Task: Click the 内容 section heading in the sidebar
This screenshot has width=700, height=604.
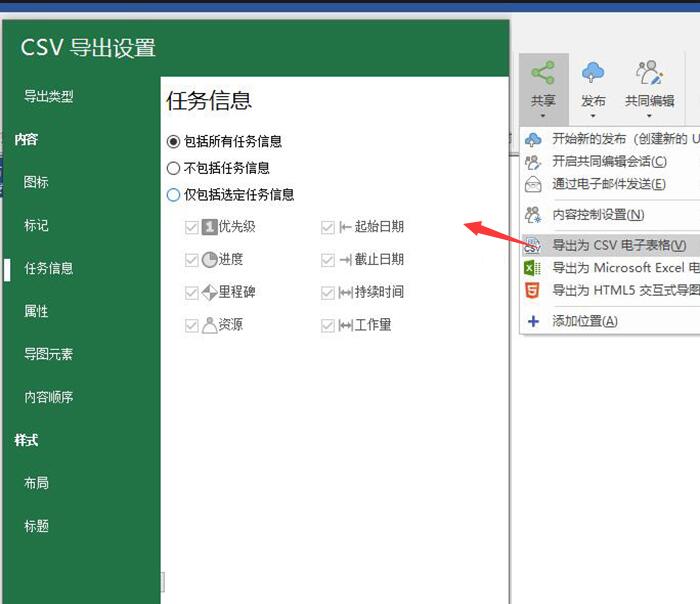Action: (x=26, y=139)
